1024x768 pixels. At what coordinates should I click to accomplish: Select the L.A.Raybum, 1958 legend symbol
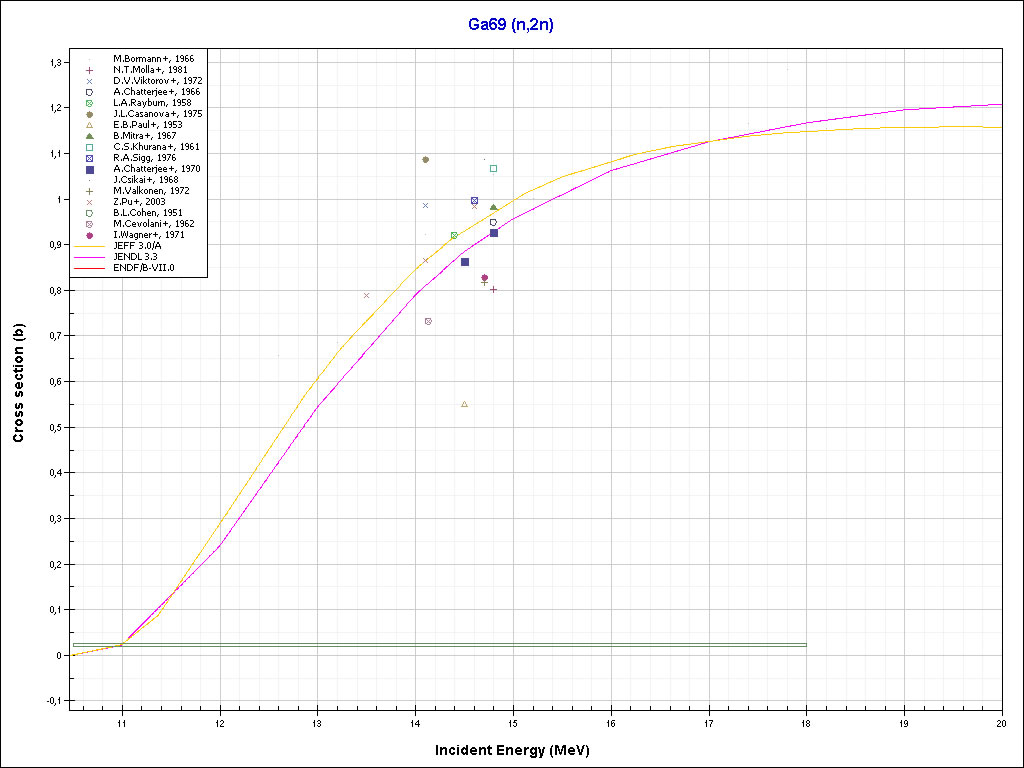point(90,103)
